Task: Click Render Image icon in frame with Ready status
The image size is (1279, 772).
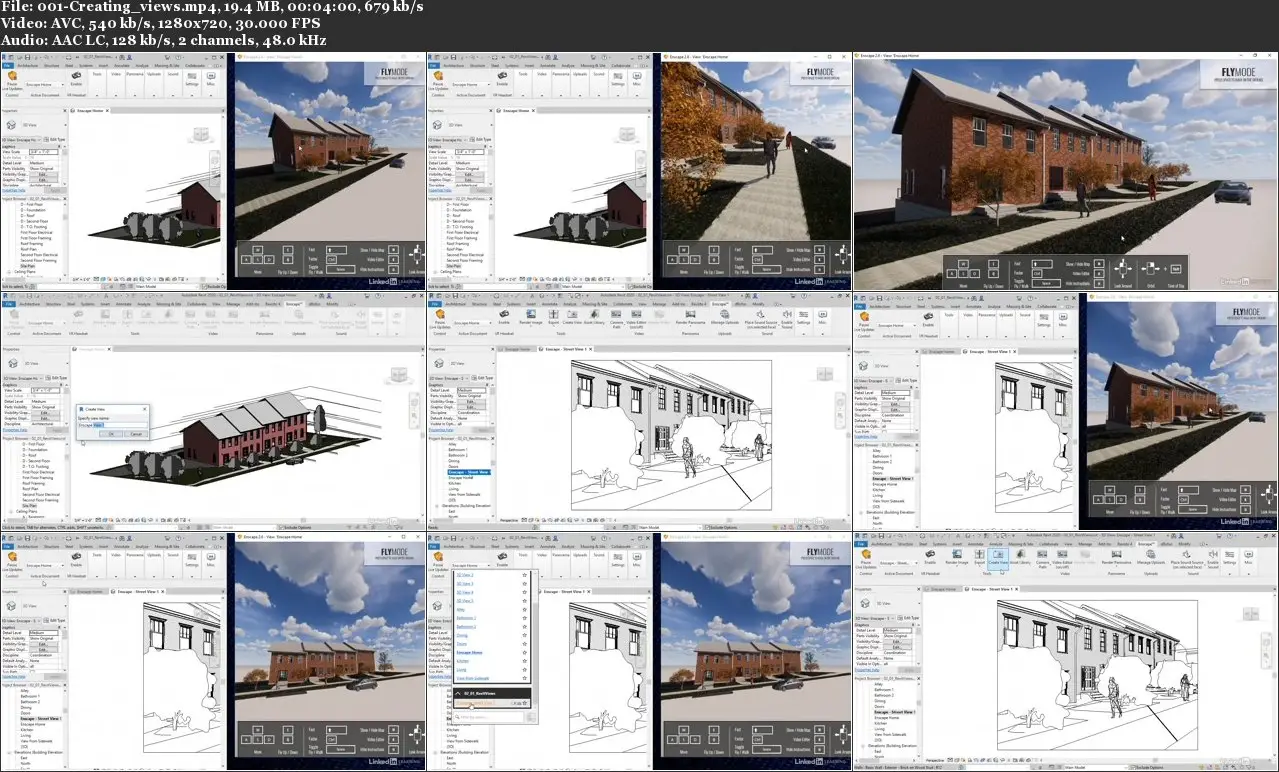Action: point(531,315)
